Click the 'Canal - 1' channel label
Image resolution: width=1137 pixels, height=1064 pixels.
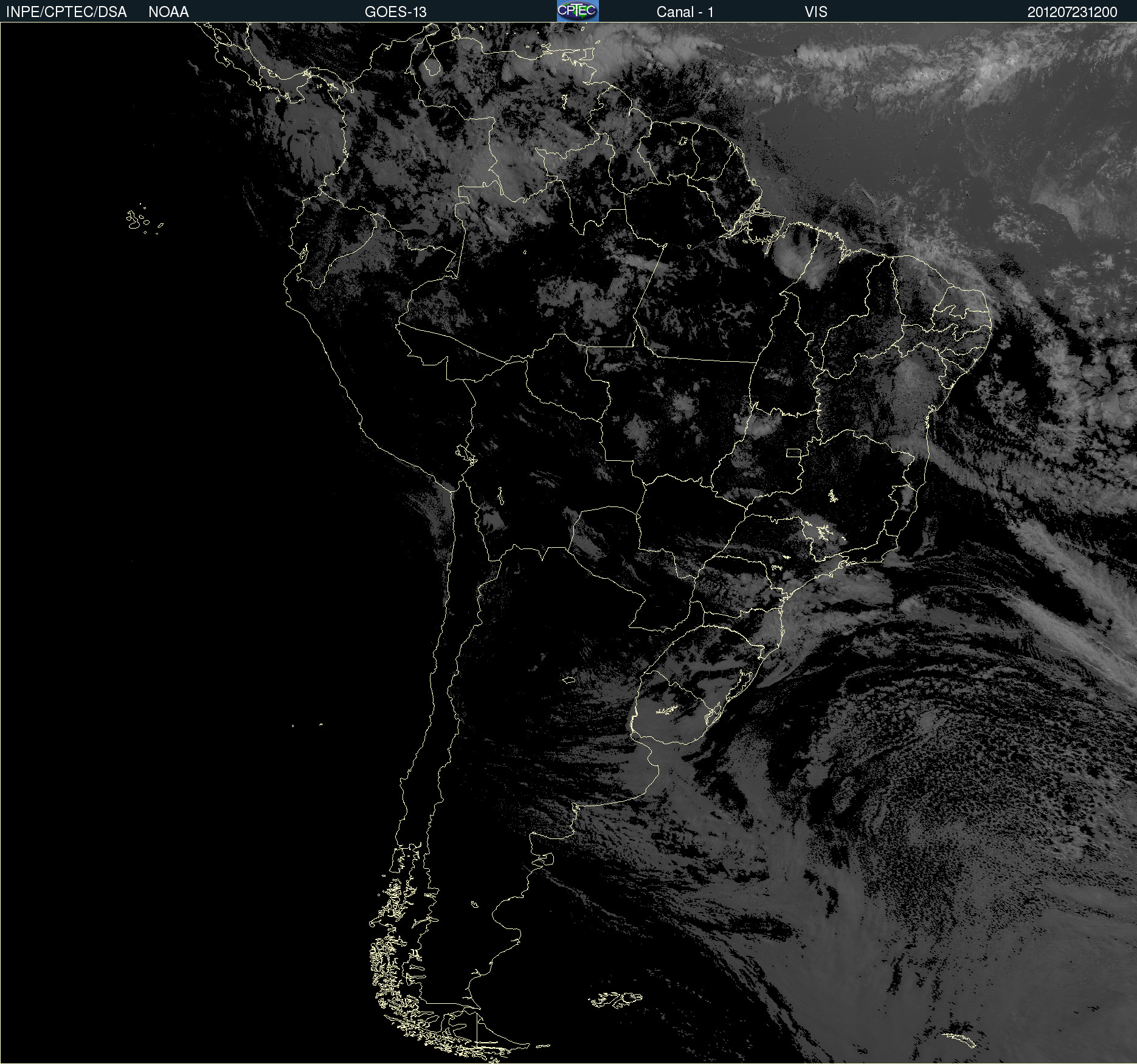click(685, 12)
